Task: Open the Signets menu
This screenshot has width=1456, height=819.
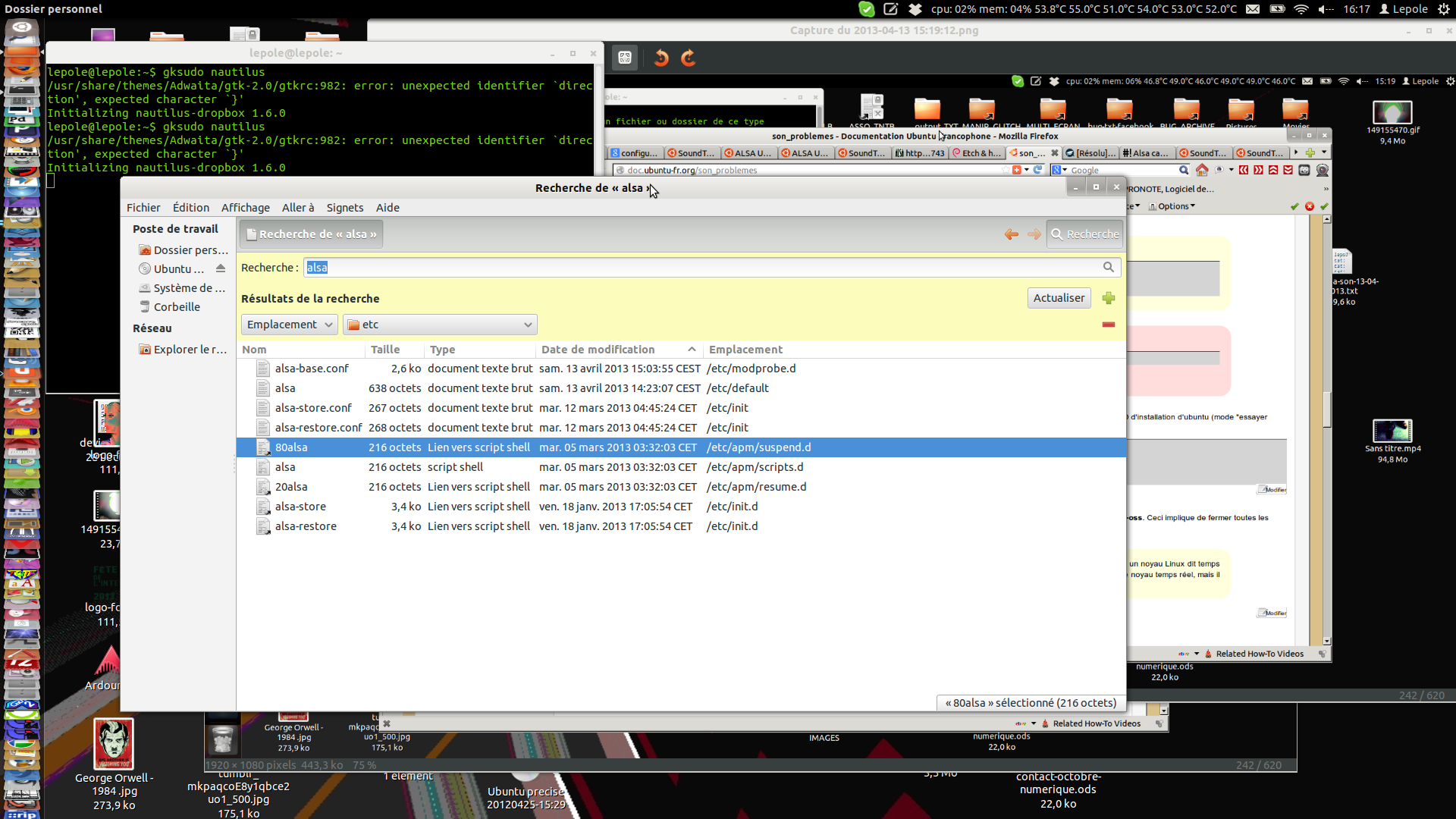Action: pos(344,208)
